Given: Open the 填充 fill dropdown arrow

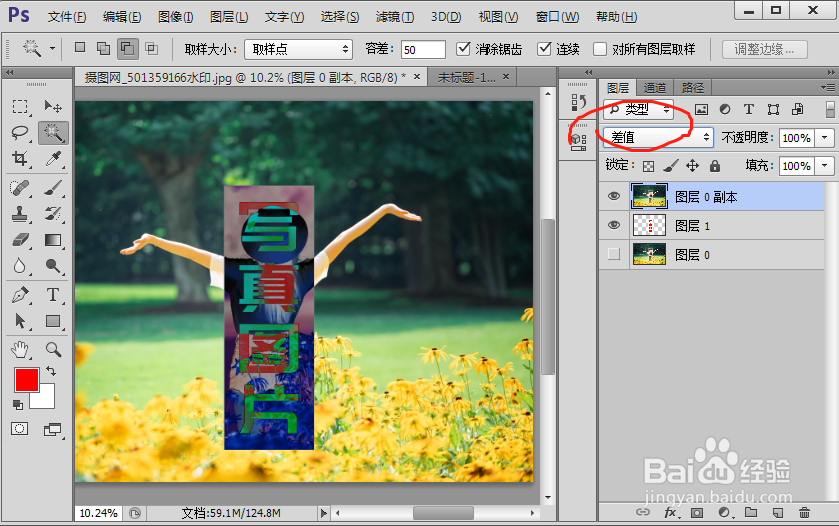Looking at the screenshot, I should pos(825,166).
